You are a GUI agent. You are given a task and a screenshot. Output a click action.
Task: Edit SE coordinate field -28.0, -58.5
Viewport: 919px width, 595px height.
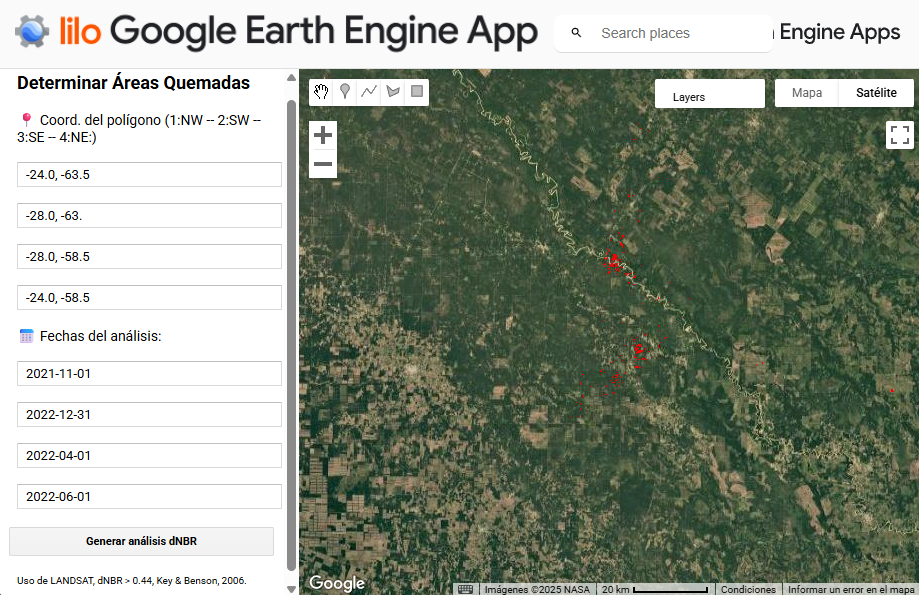149,257
